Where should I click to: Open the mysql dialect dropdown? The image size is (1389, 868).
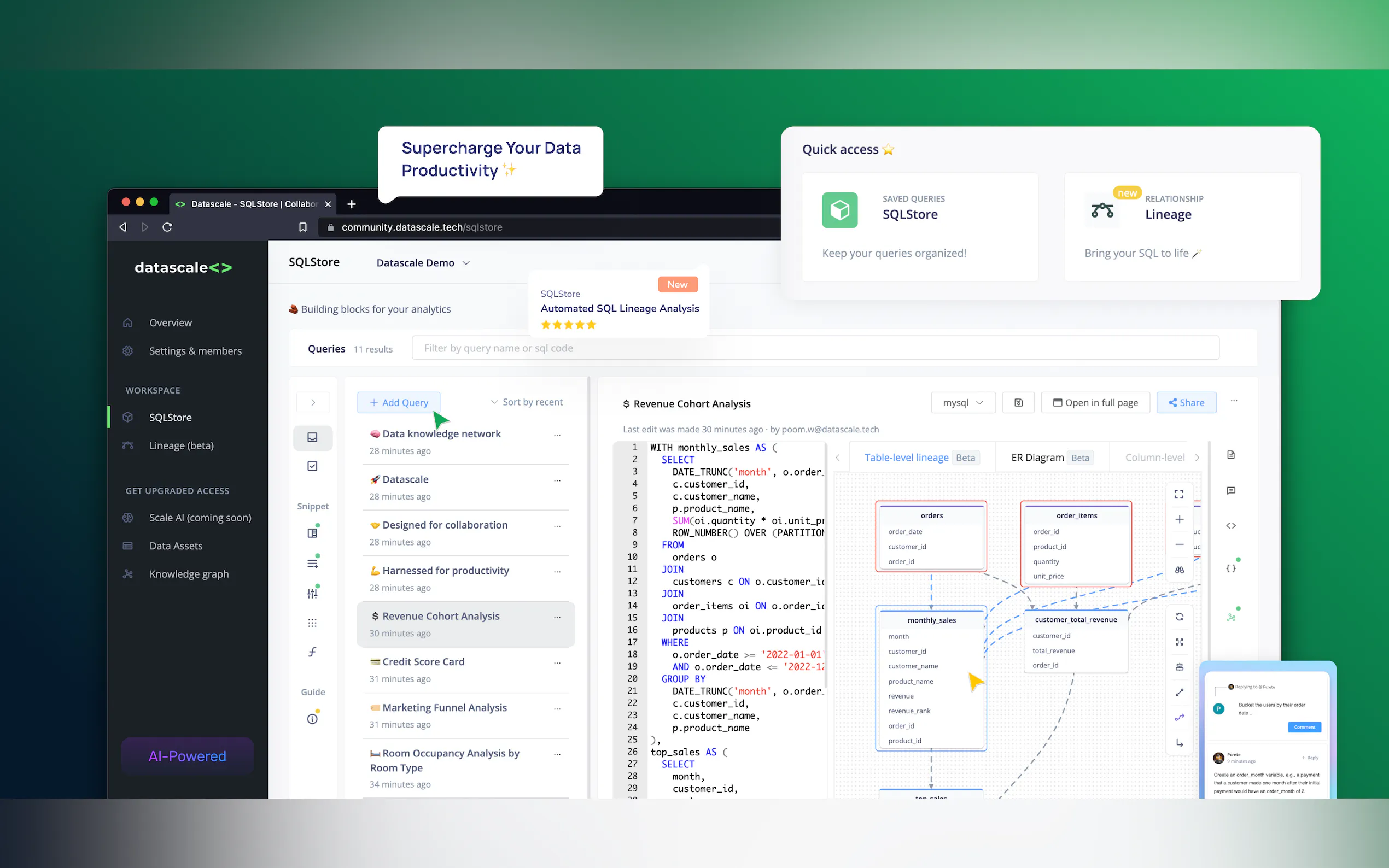click(x=962, y=402)
